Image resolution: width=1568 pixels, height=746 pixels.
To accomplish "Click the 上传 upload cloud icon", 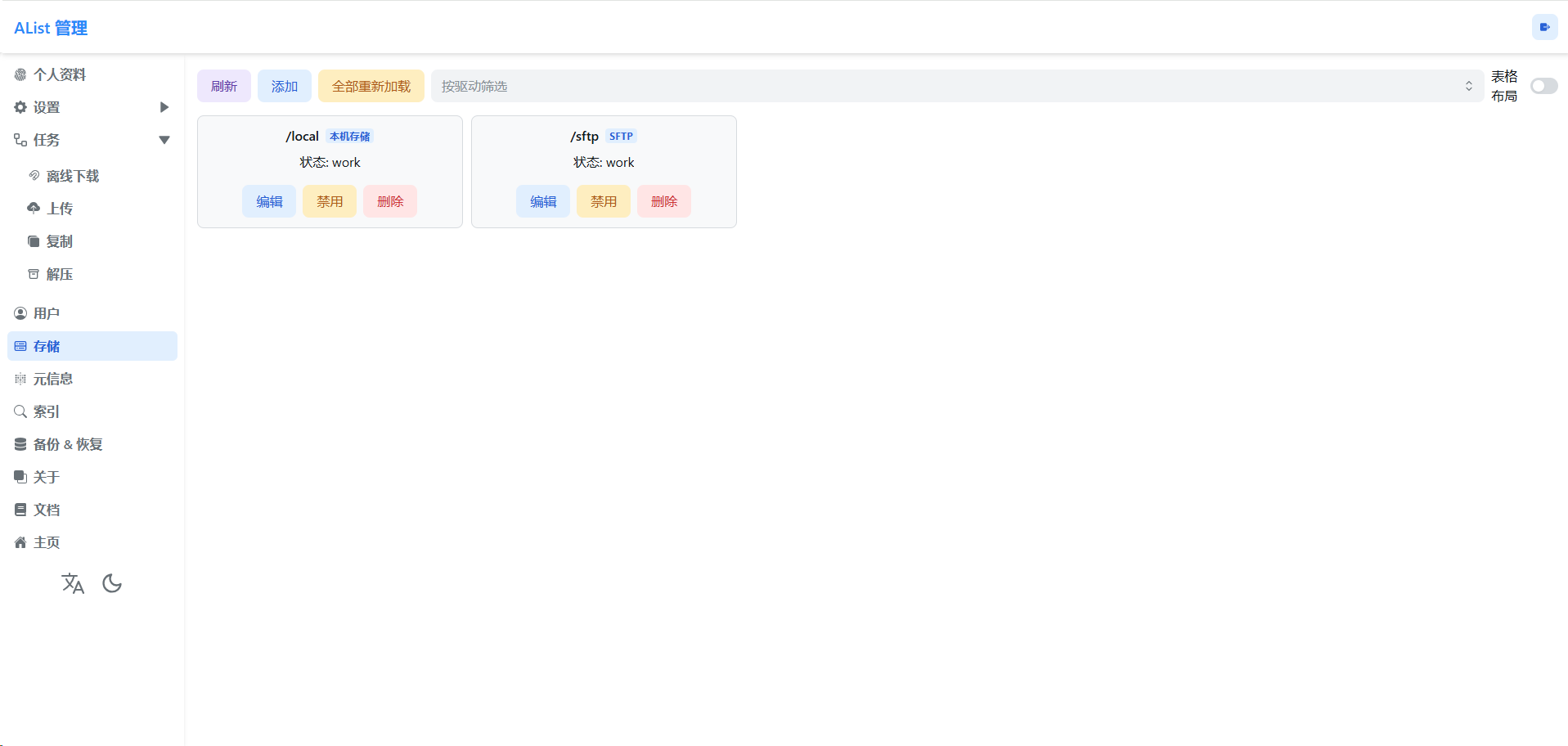I will (34, 209).
